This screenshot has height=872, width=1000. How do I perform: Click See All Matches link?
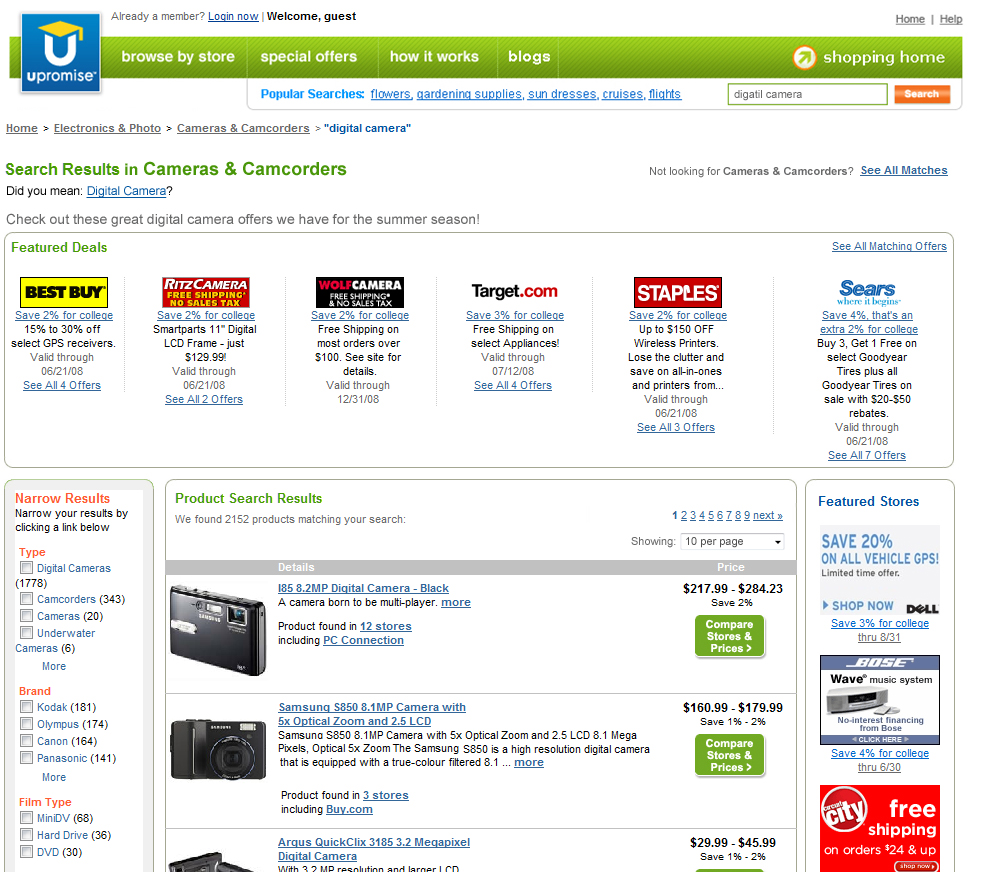pyautogui.click(x=904, y=170)
